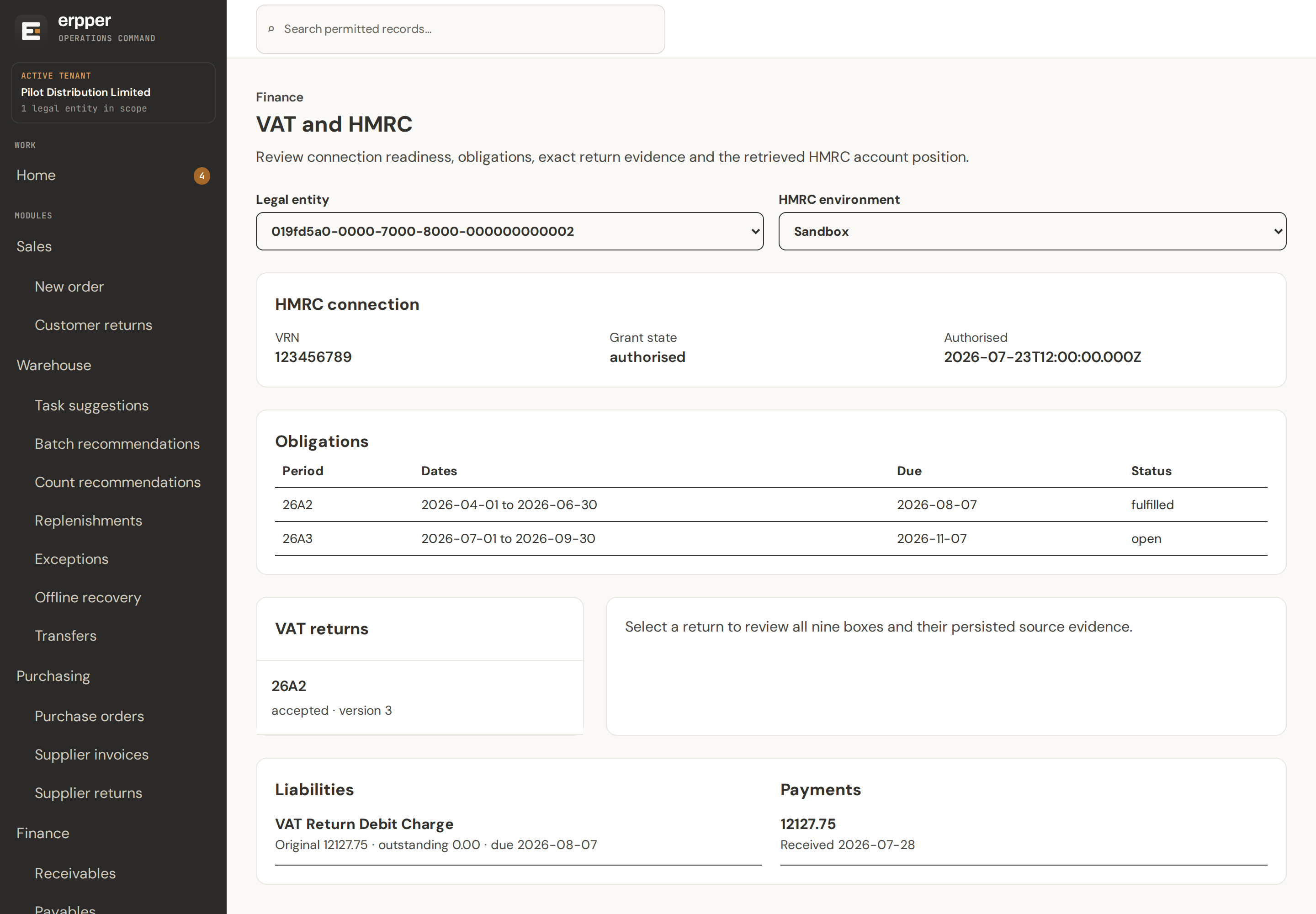Click the Authorised timestamp value

tap(1042, 357)
